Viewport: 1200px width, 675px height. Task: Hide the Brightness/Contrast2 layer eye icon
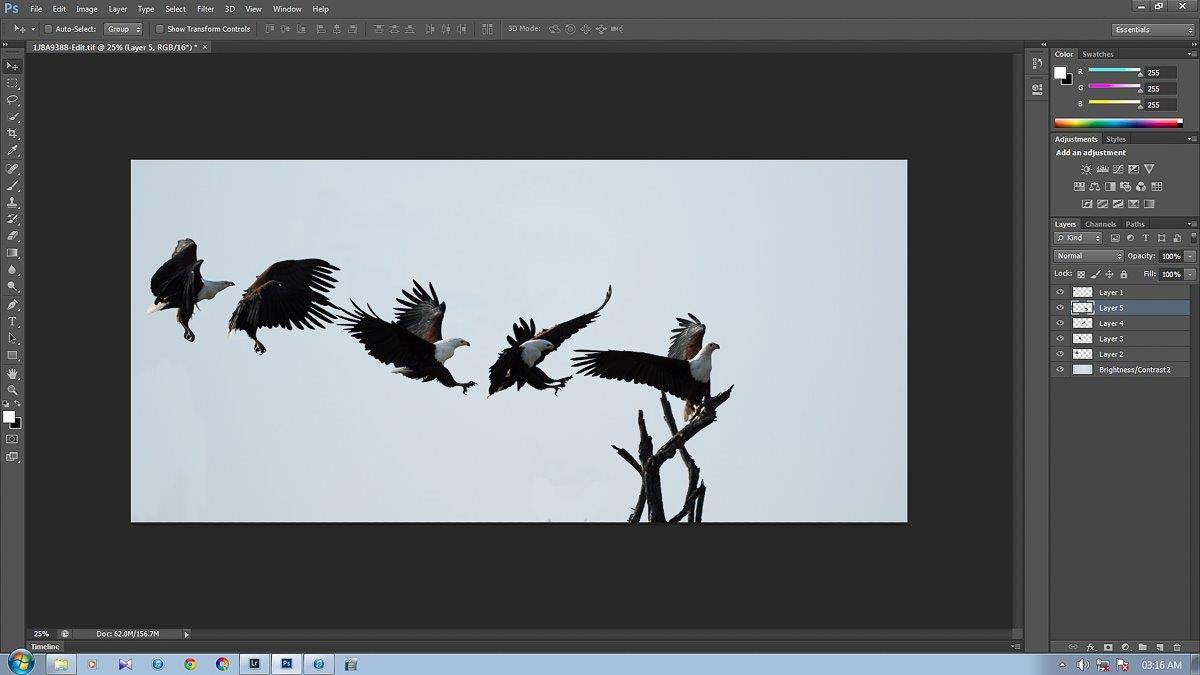[x=1060, y=370]
